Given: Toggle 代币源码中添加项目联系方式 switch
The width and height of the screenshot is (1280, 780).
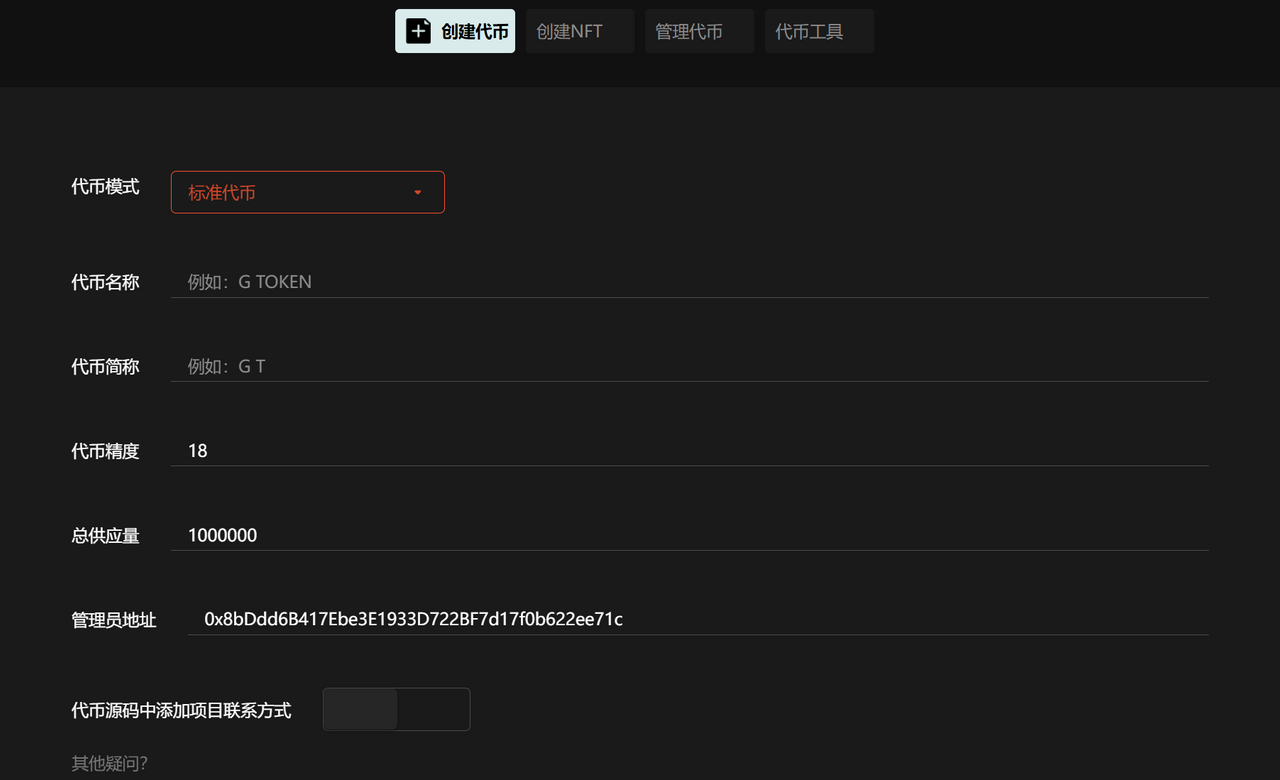Looking at the screenshot, I should (396, 709).
